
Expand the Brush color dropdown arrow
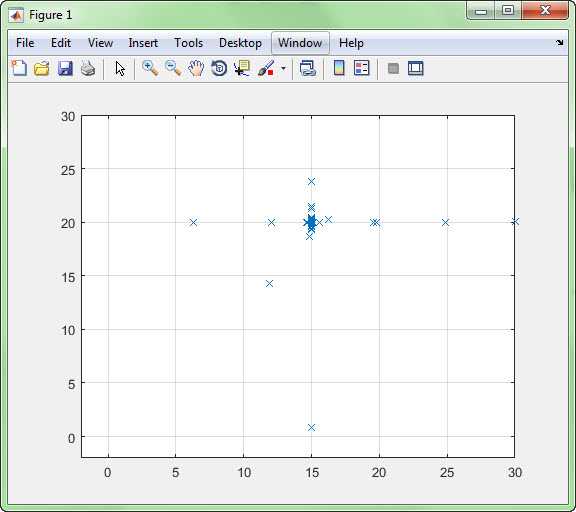(283, 68)
